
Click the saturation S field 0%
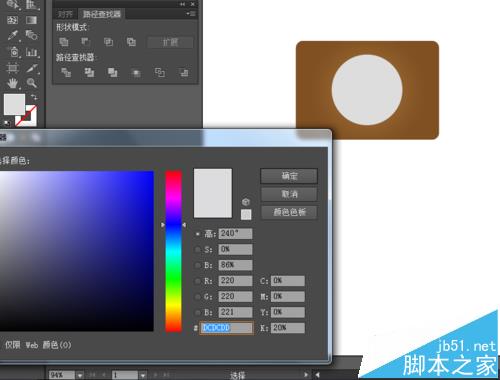pos(235,249)
